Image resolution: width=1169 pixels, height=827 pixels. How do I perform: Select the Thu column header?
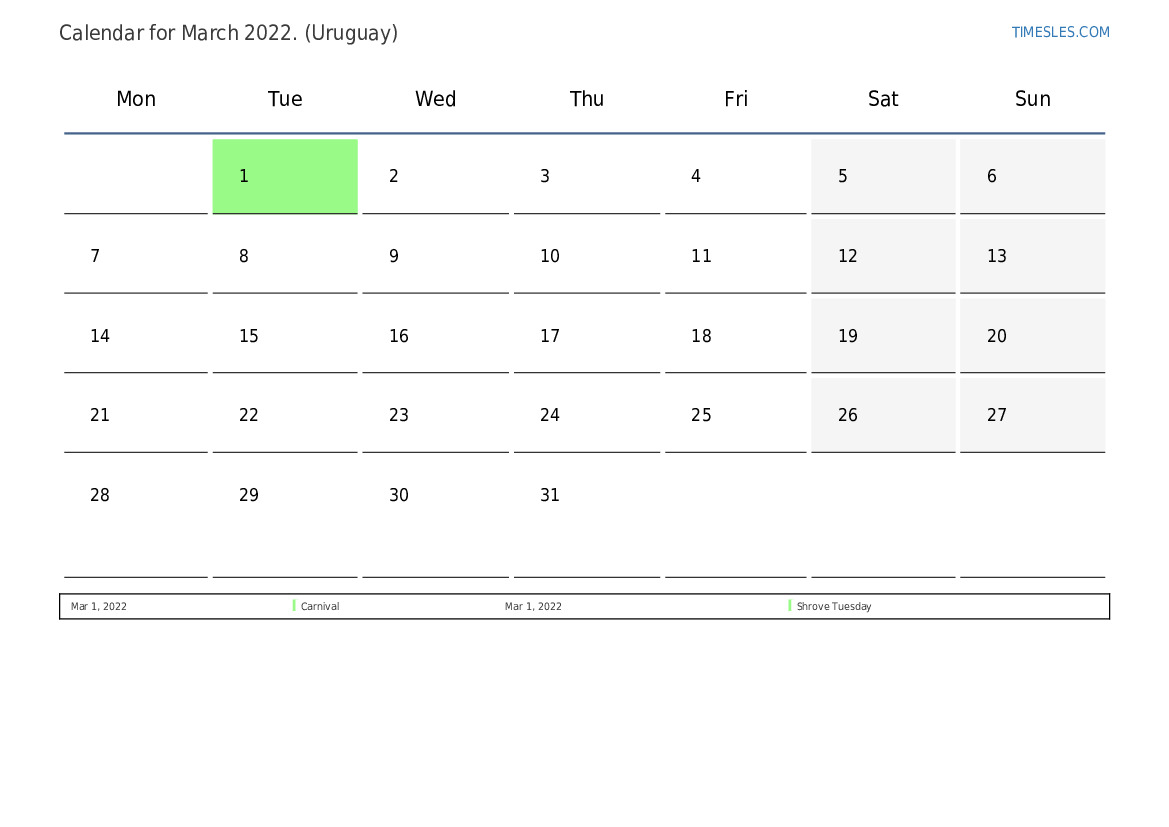pos(587,99)
